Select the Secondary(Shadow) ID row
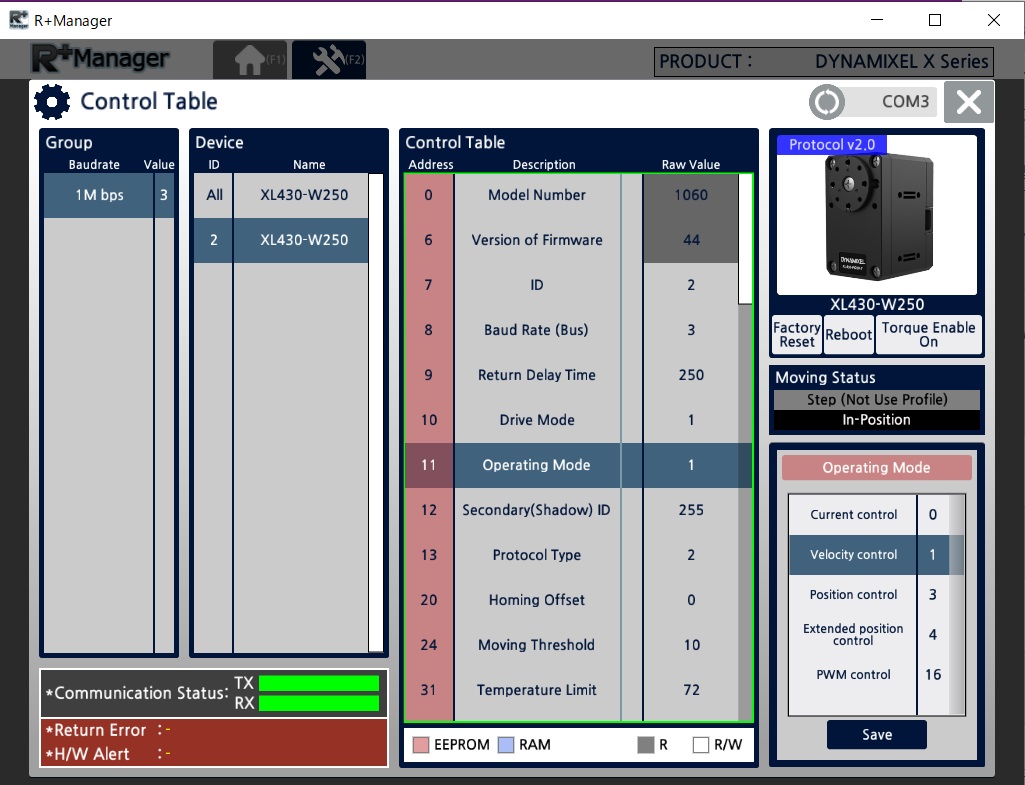 571,510
